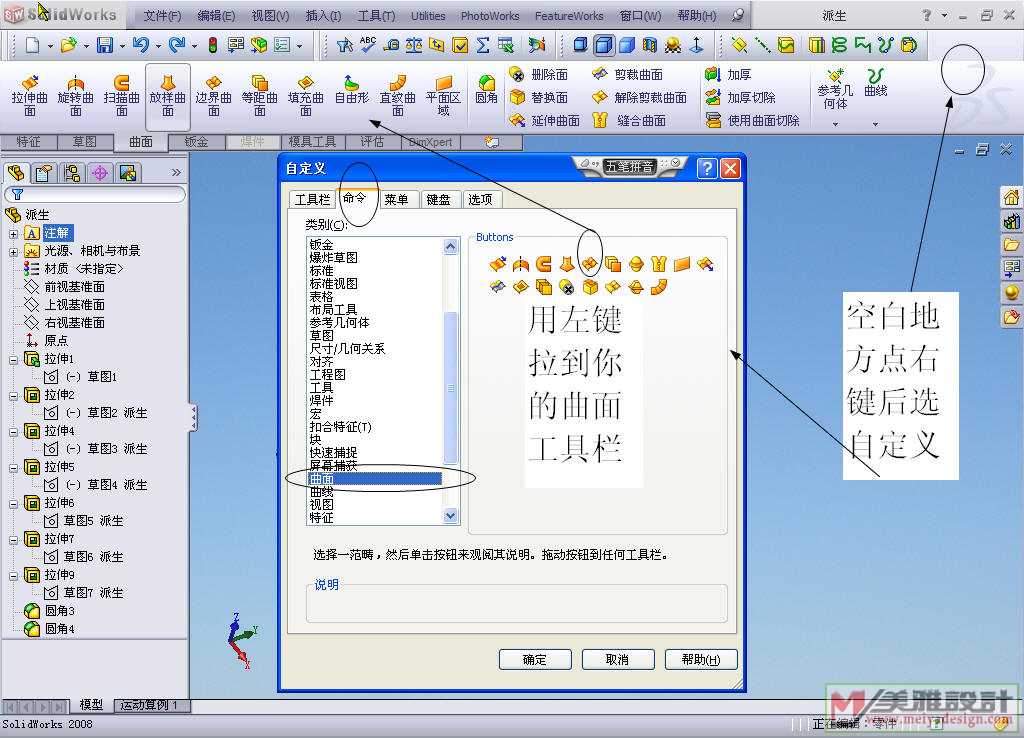Expand the 注解 node in the feature tree
This screenshot has height=738, width=1024.
(x=13, y=233)
